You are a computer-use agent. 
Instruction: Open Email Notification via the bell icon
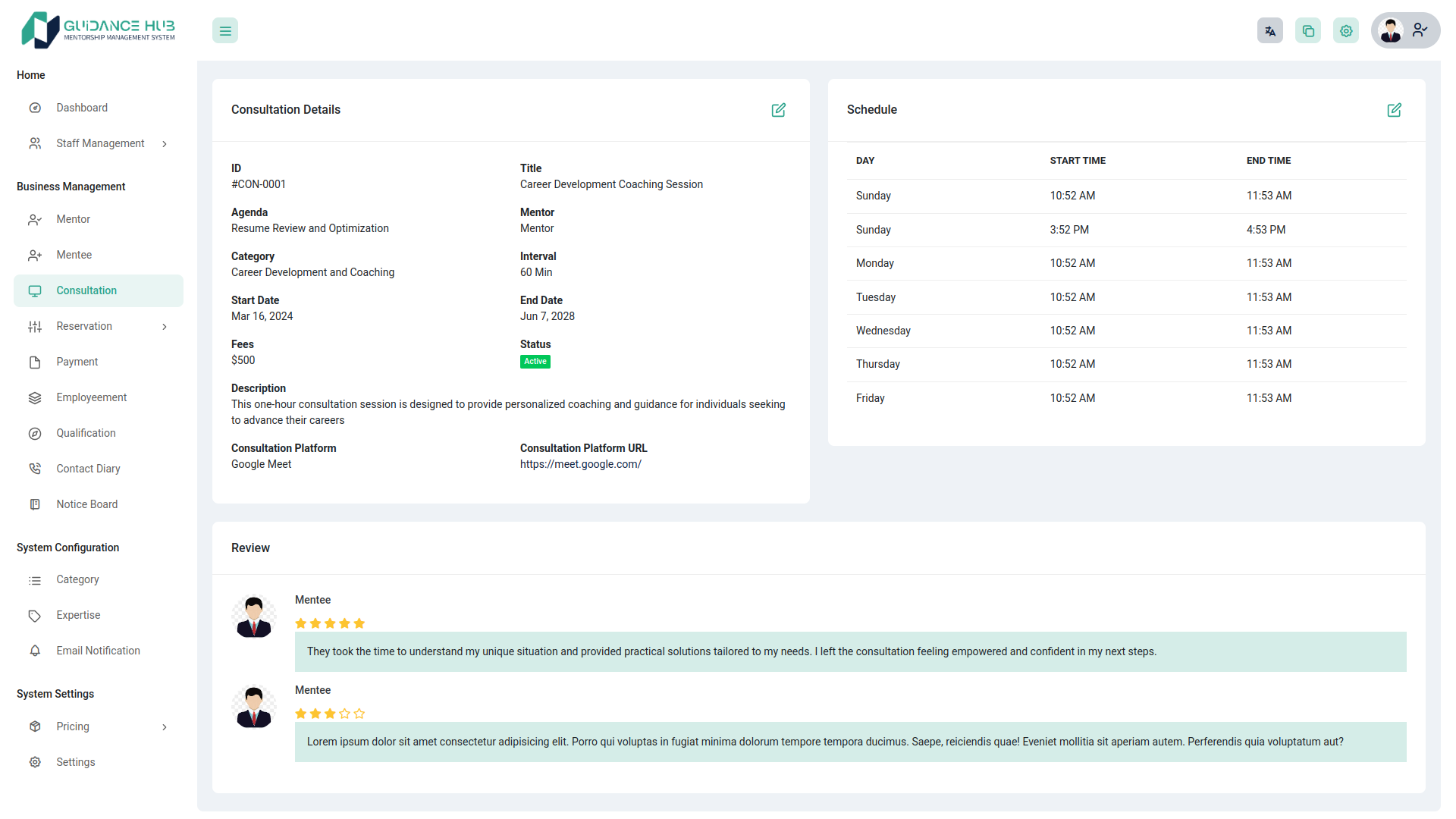pyautogui.click(x=35, y=651)
